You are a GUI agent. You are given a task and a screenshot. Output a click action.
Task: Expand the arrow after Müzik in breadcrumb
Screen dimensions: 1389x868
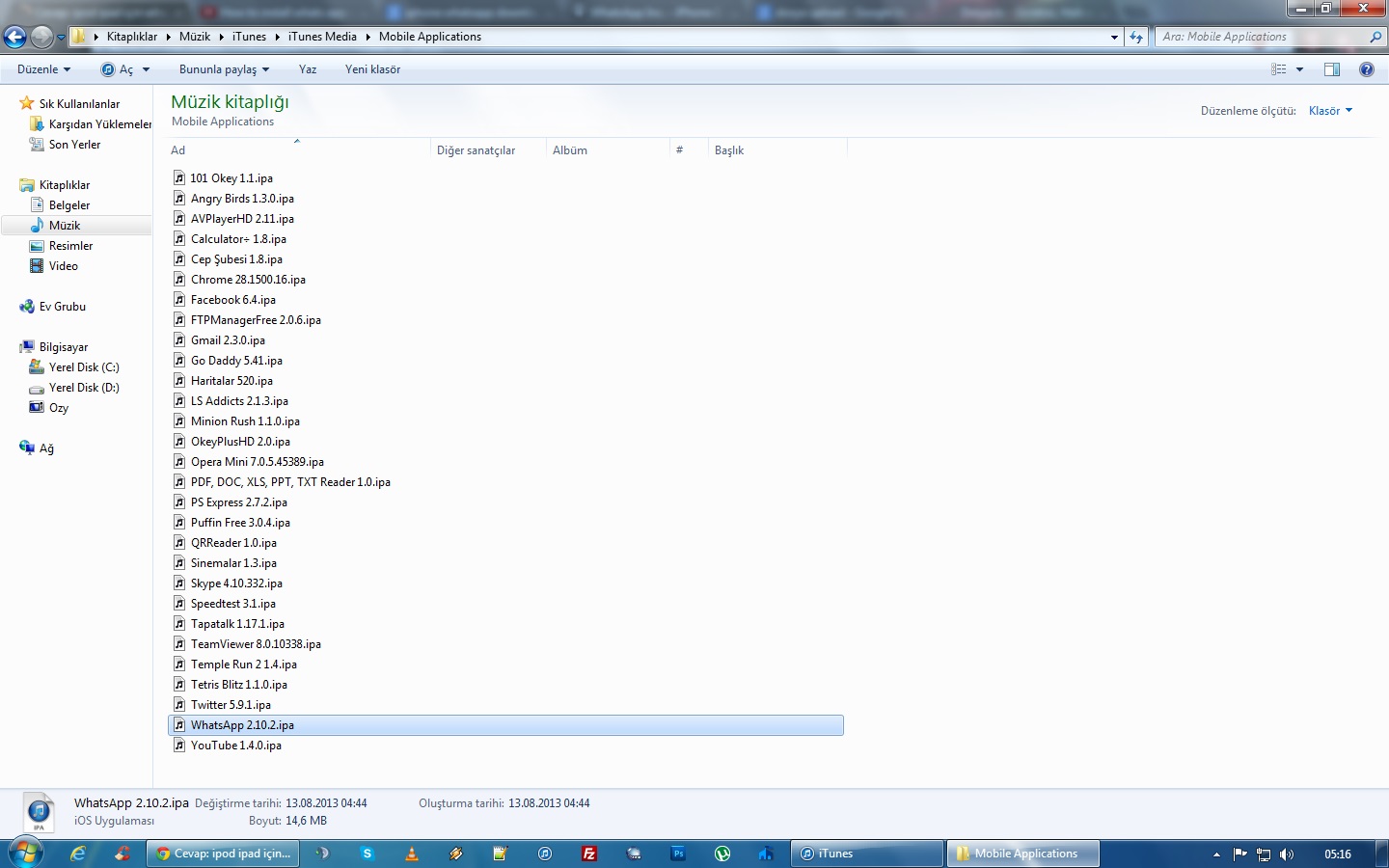(x=222, y=37)
